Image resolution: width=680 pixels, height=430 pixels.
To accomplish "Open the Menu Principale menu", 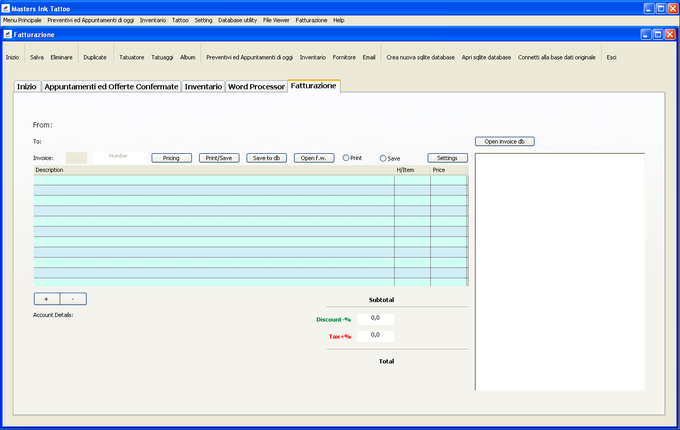I will [x=23, y=20].
